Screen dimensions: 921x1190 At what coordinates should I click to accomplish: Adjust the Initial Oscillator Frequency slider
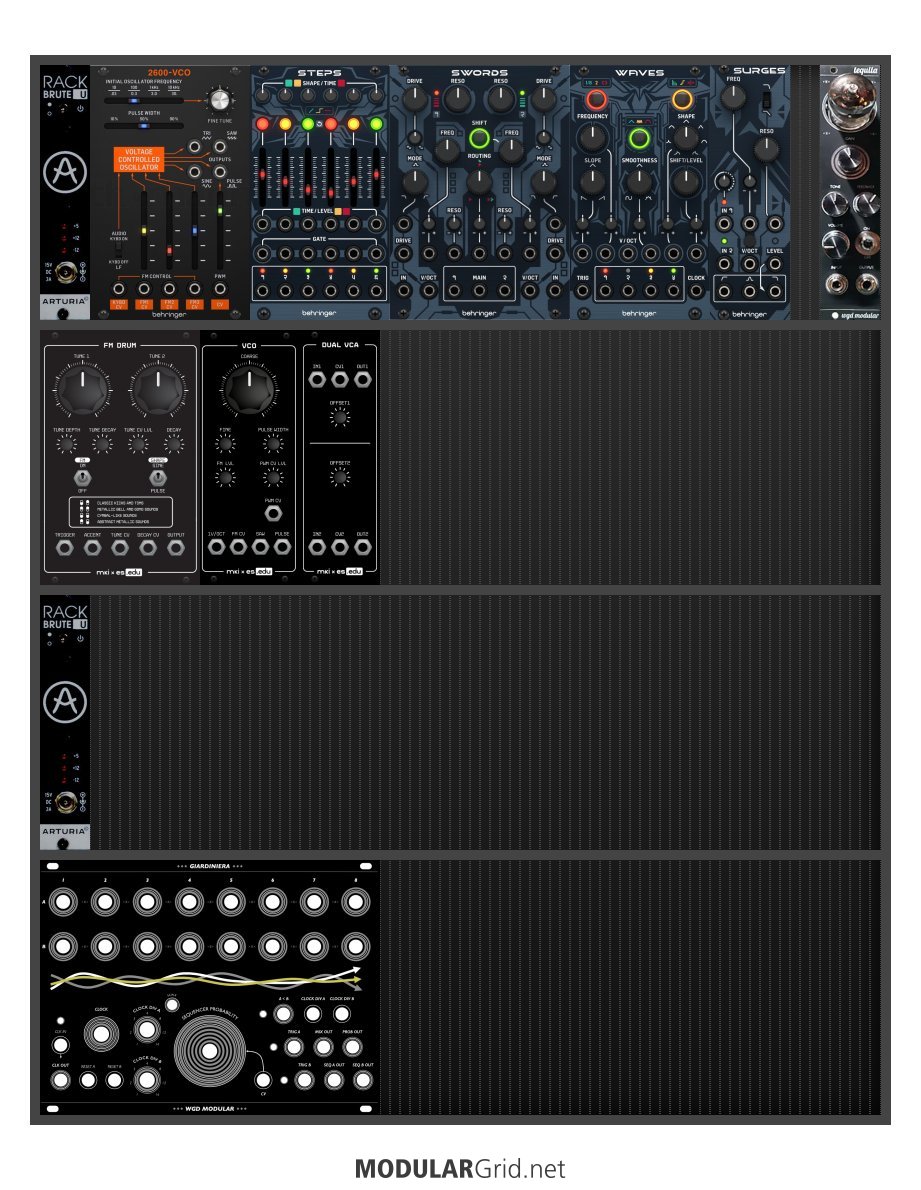point(143,100)
